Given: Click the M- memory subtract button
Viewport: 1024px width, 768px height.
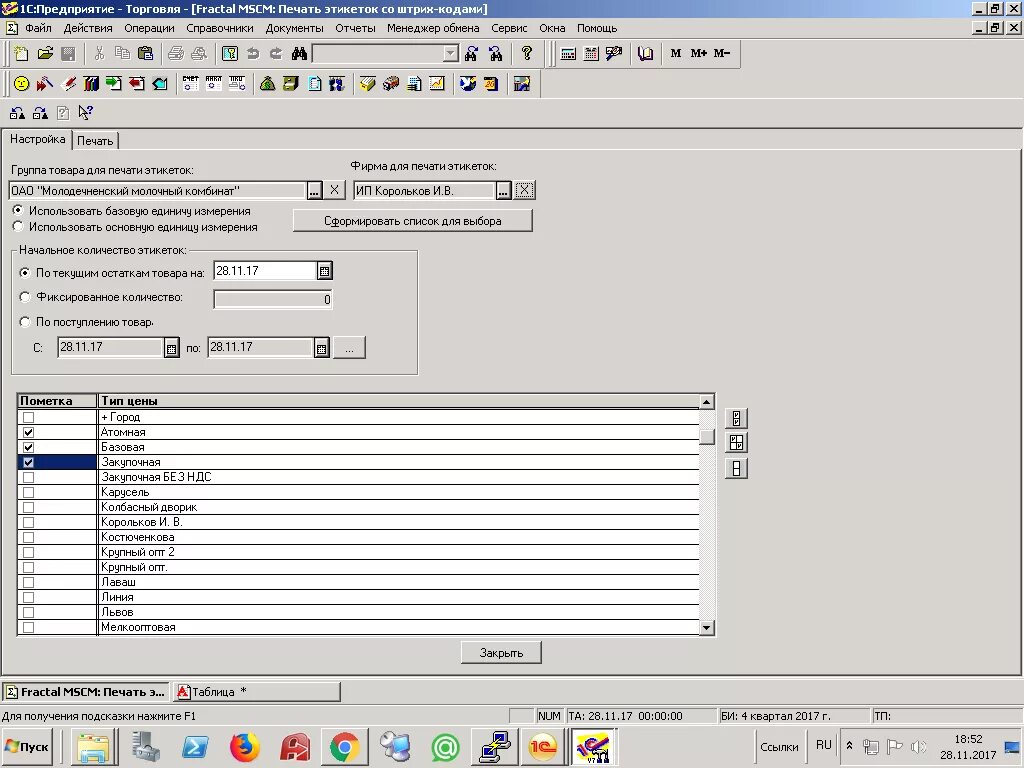Looking at the screenshot, I should pyautogui.click(x=722, y=54).
